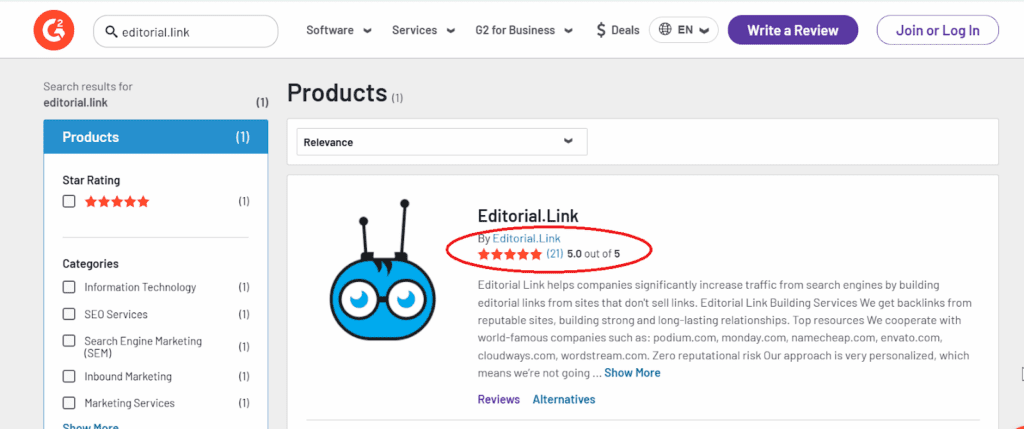Focus the editorial.link search field

coord(185,31)
